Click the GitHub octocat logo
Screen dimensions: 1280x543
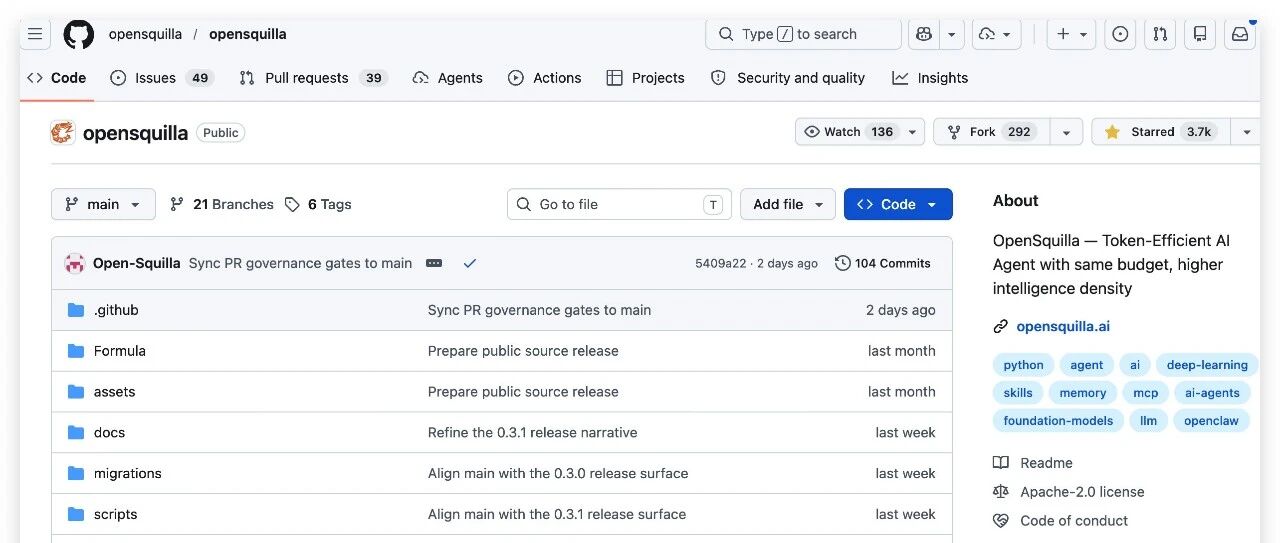[x=79, y=34]
